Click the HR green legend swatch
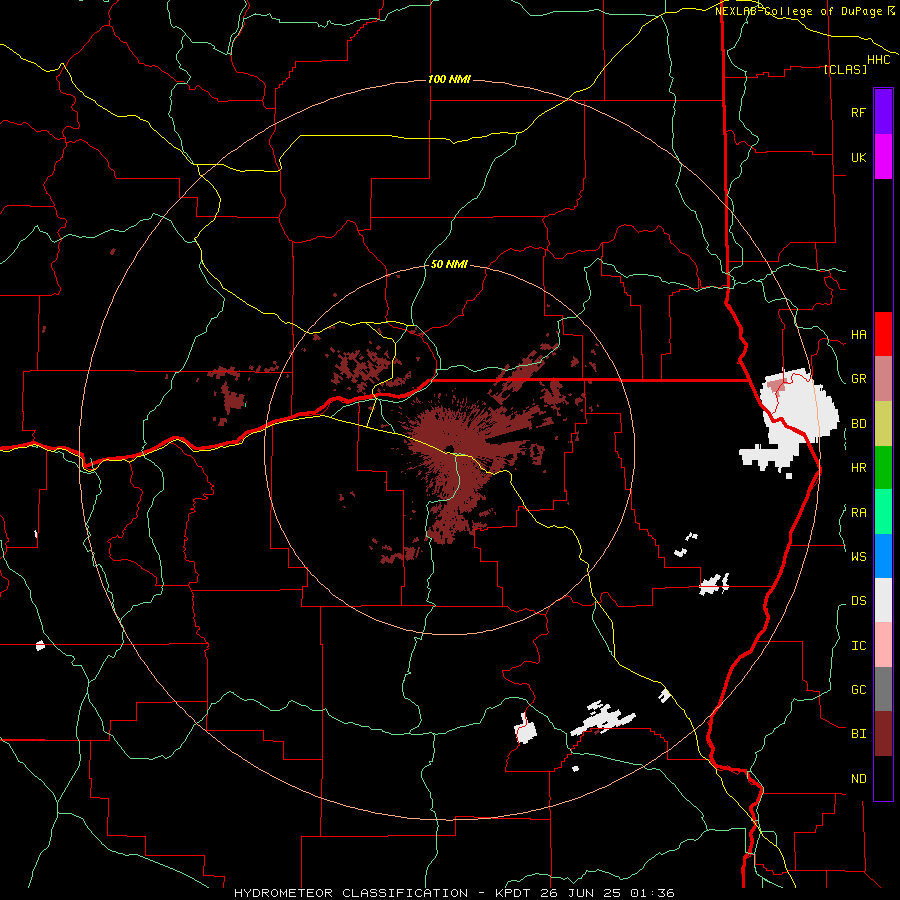Image resolution: width=900 pixels, height=900 pixels. (x=883, y=468)
